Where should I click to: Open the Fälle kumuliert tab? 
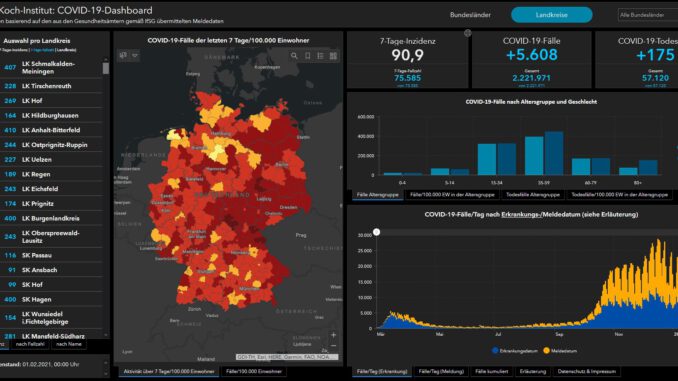click(x=491, y=371)
